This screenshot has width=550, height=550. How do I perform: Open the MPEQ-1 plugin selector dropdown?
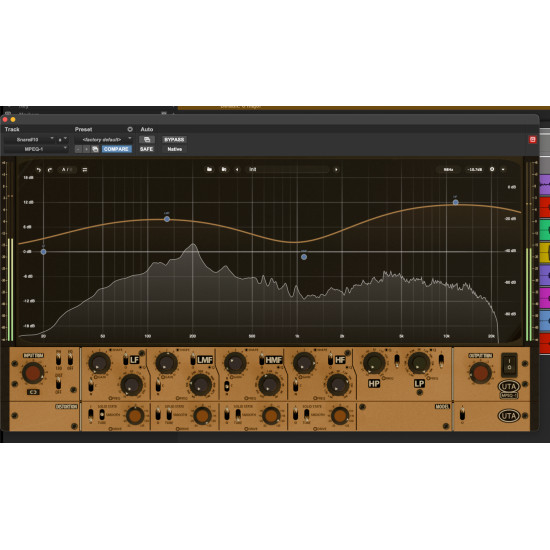pyautogui.click(x=36, y=149)
